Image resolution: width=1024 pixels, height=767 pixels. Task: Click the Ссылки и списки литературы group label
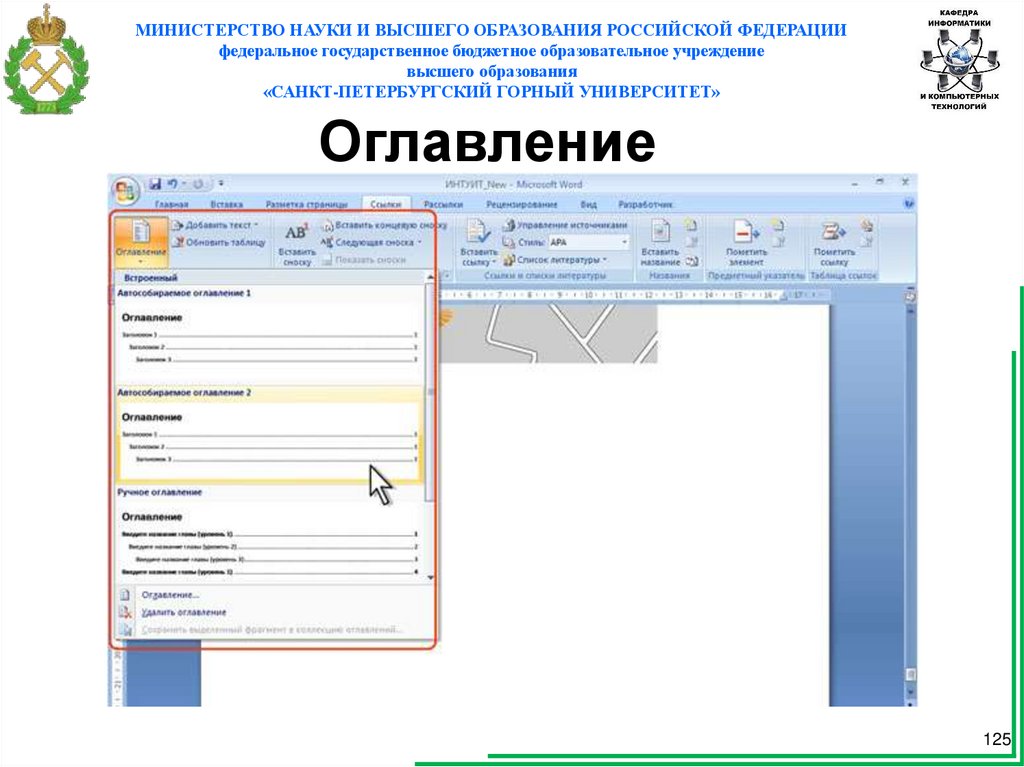click(545, 276)
